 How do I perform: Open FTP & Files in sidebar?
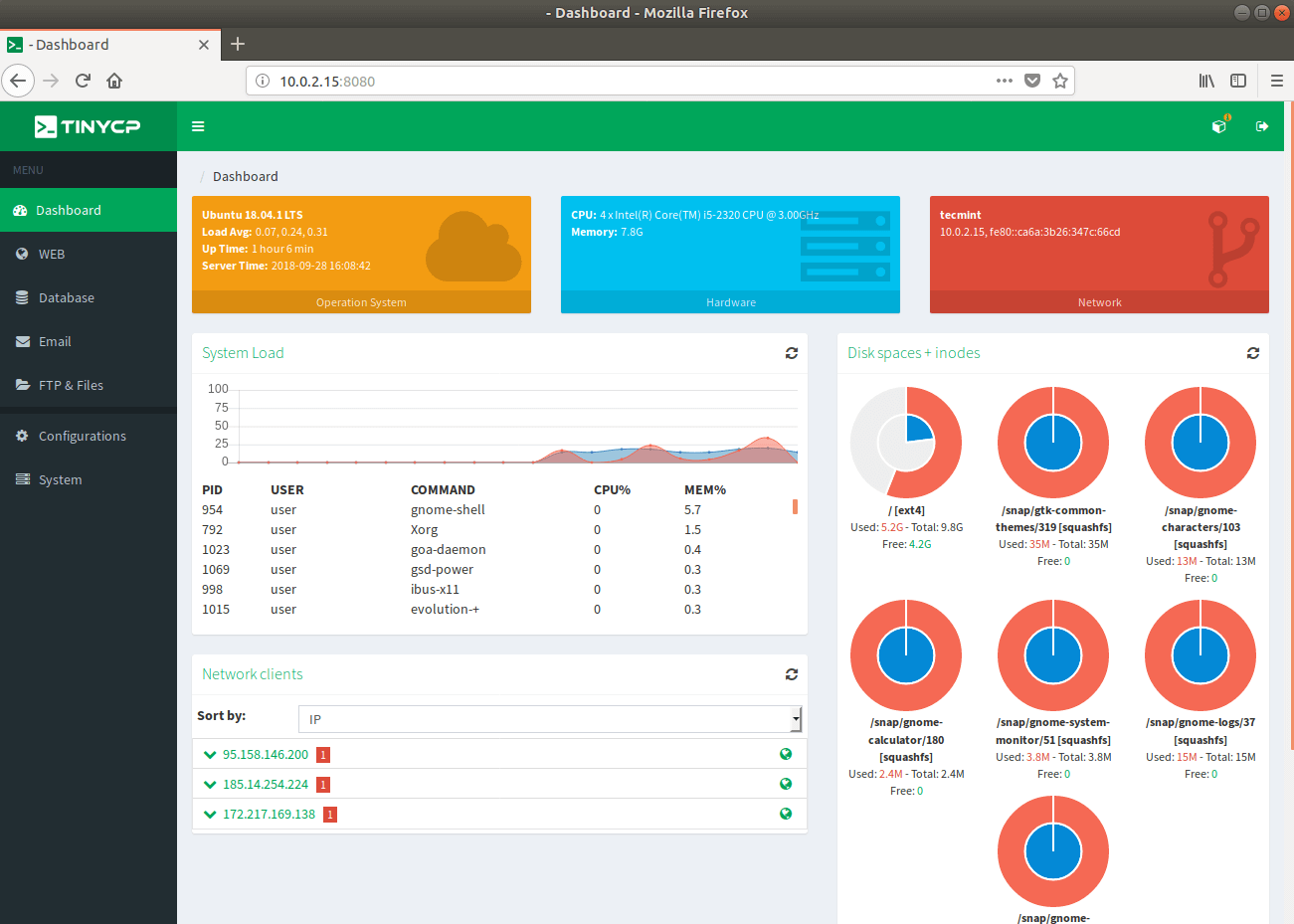pyautogui.click(x=70, y=385)
